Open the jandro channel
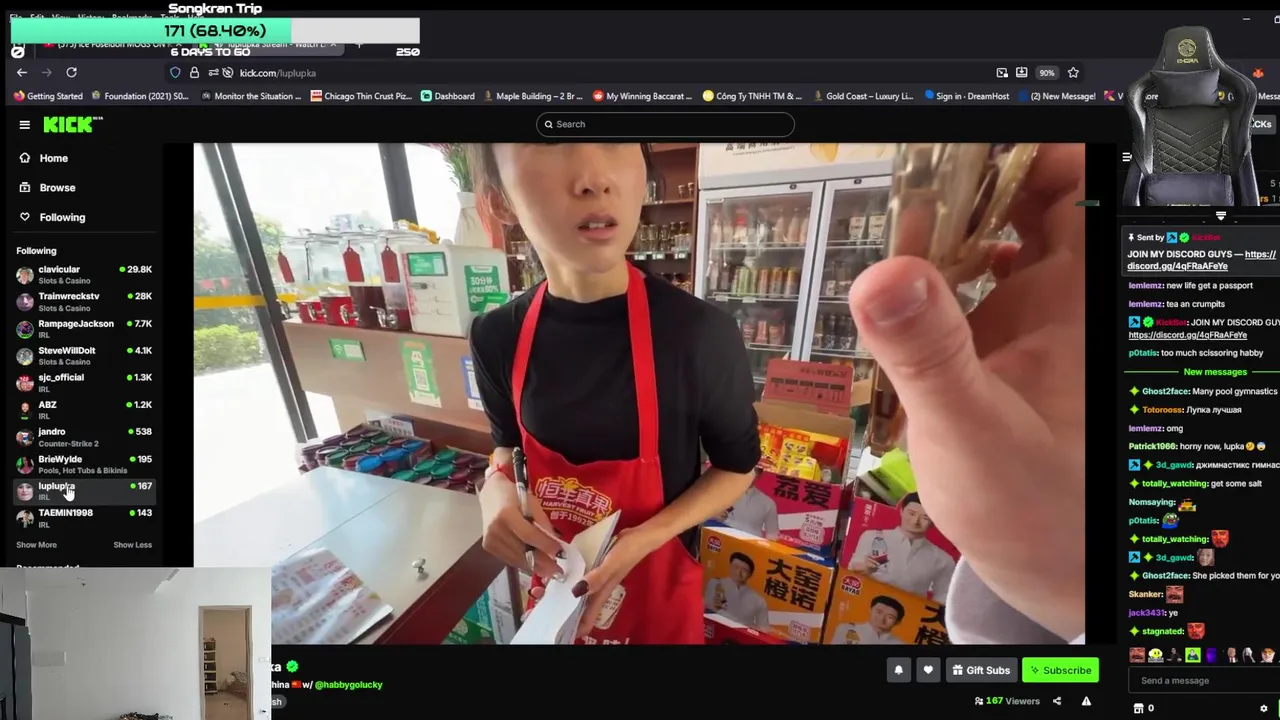The image size is (1280, 720). (84, 436)
